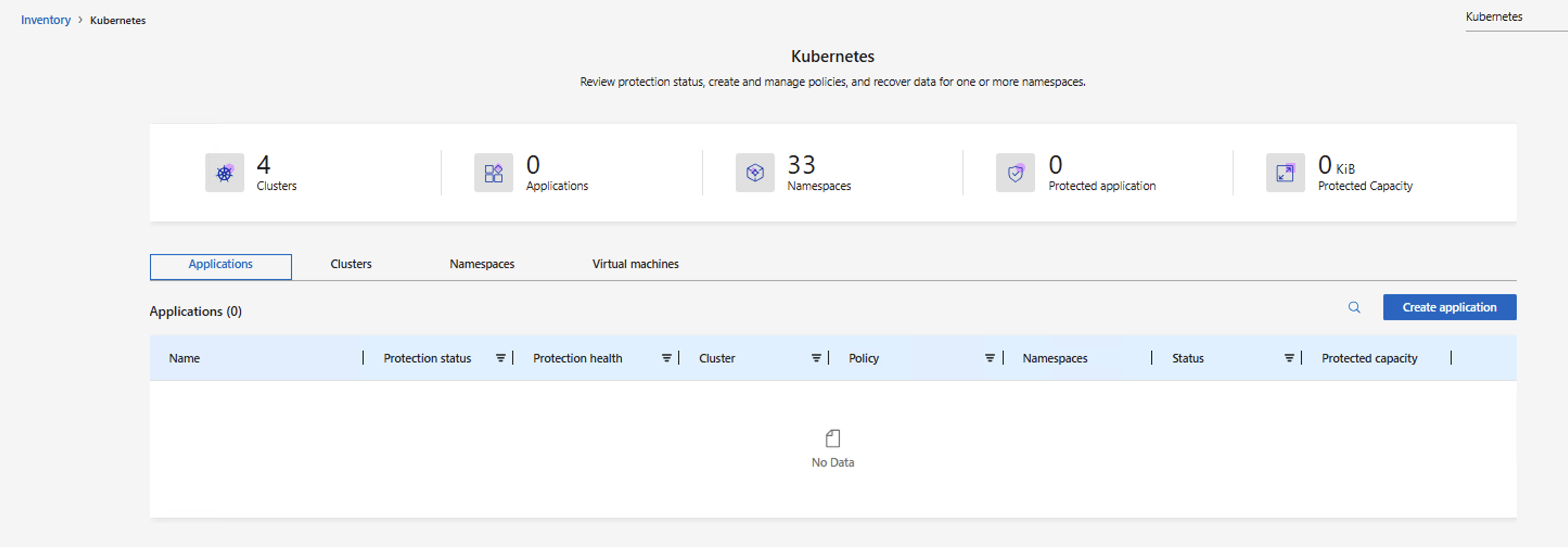Sort by the Namespaces column header
The image size is (1568, 547).
coord(1055,358)
